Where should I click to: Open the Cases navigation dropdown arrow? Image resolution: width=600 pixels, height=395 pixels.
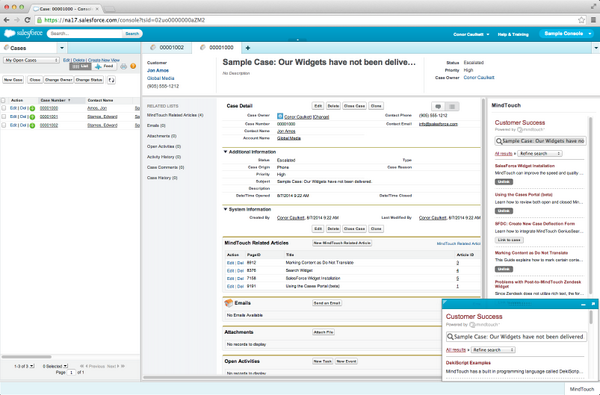(x=62, y=48)
